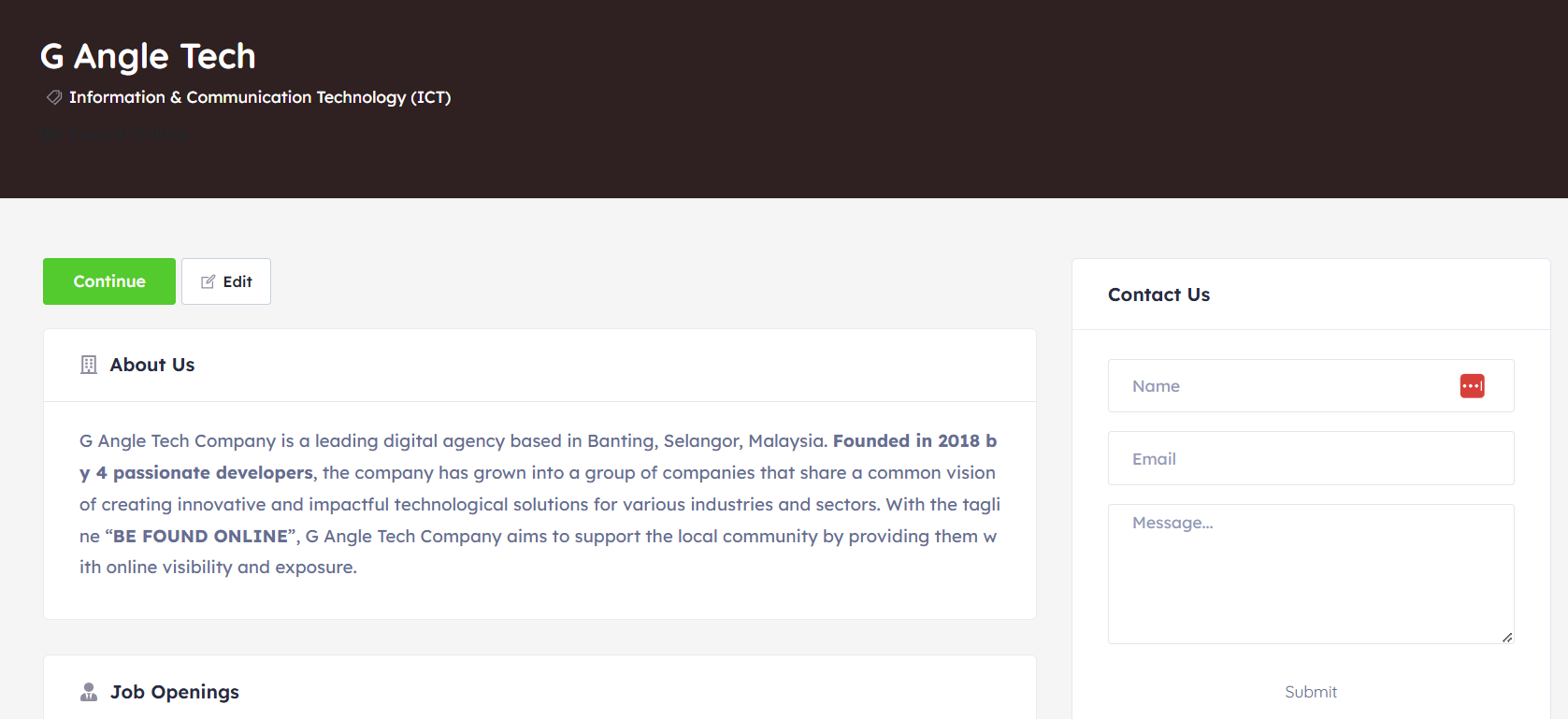This screenshot has height=719, width=1568.
Task: Focus the Email input field
Action: (1310, 458)
